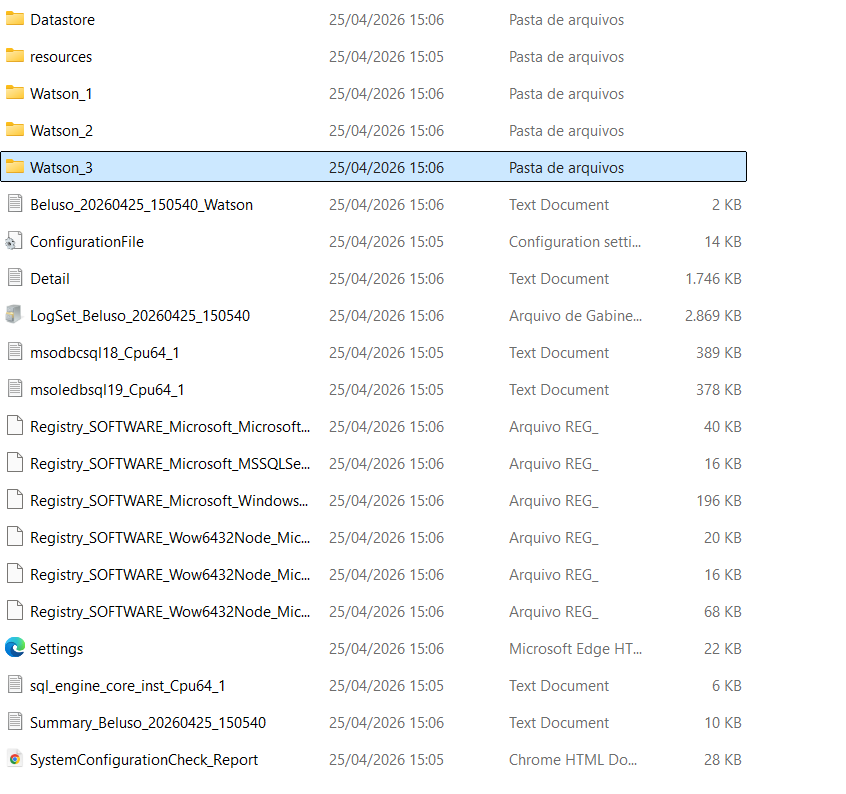Image resolution: width=846 pixels, height=794 pixels.
Task: Click the "10 KB" size value
Action: [722, 723]
